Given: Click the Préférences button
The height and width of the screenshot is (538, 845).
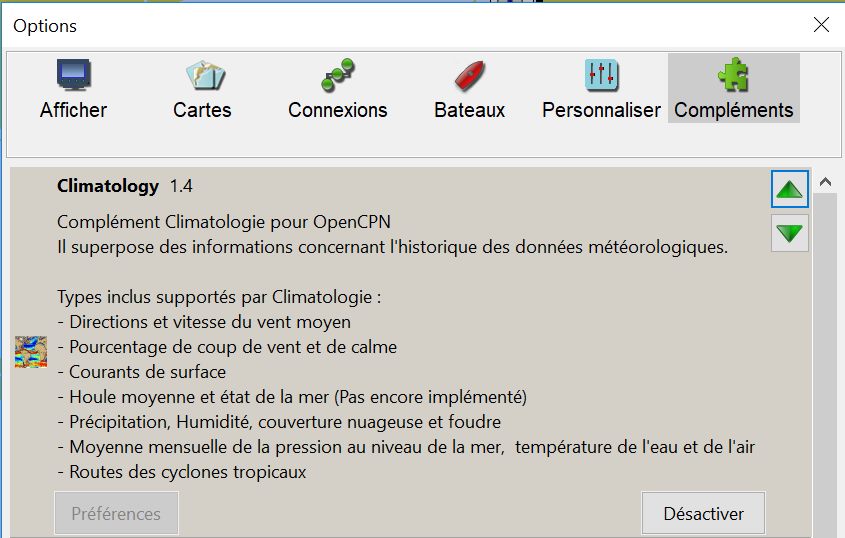Looking at the screenshot, I should click(x=116, y=513).
